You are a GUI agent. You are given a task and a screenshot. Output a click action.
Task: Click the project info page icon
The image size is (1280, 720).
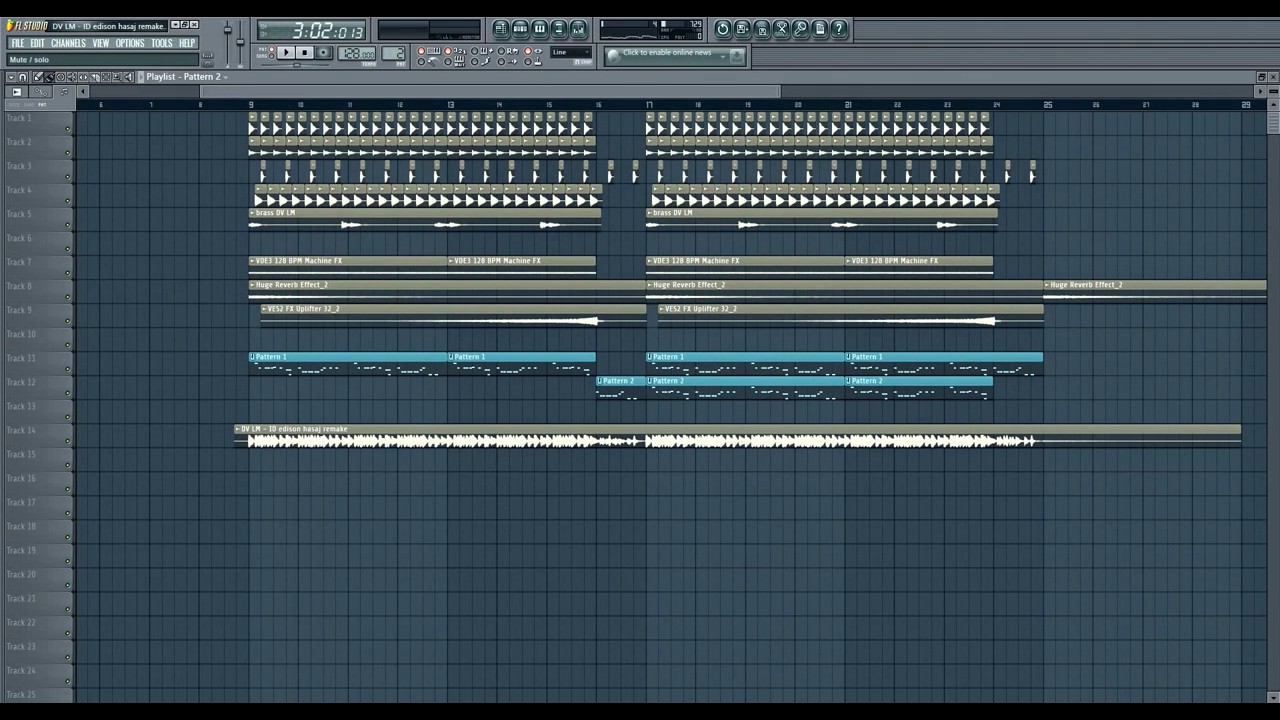[x=820, y=29]
